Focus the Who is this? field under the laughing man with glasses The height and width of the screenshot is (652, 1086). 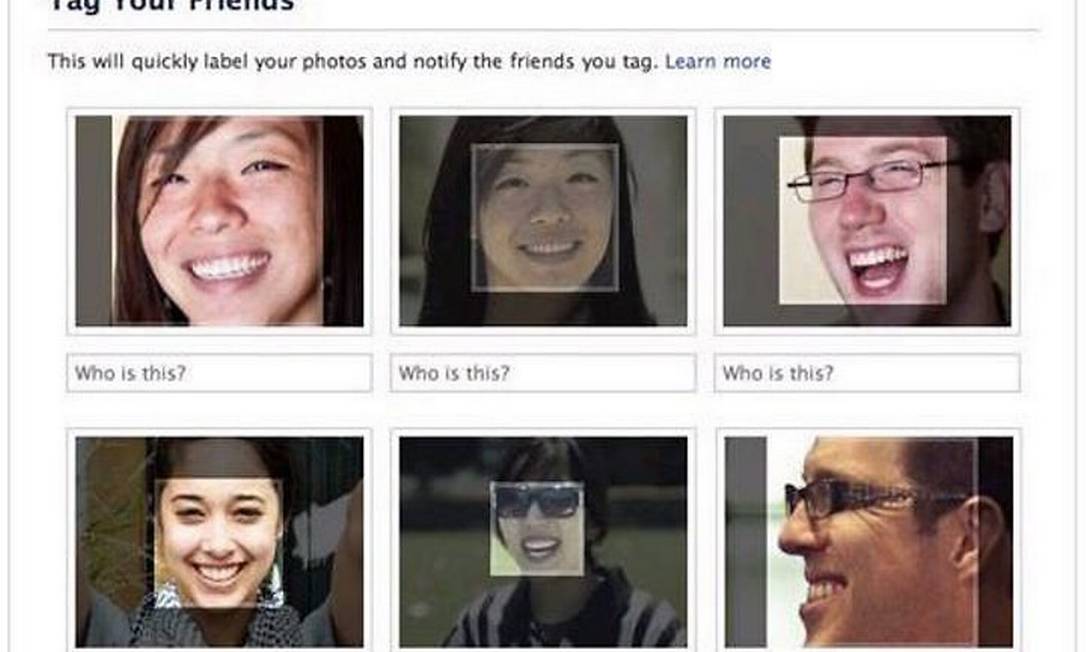867,373
